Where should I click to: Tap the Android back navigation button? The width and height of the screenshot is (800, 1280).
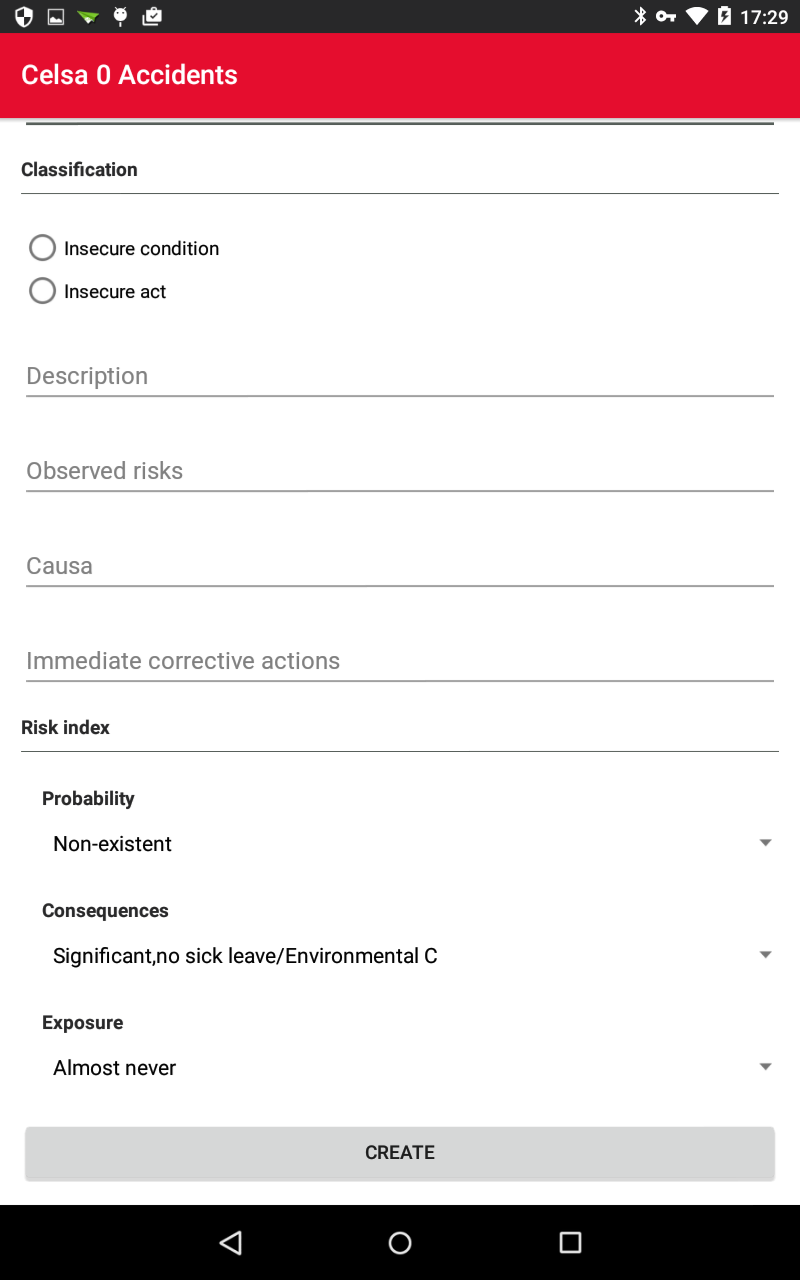pyautogui.click(x=231, y=1242)
